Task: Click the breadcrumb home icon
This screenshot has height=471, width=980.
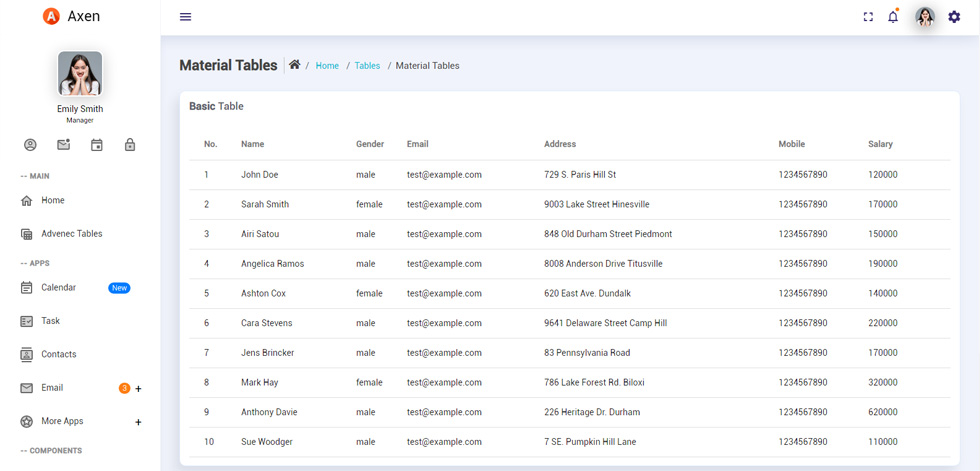Action: pos(294,64)
